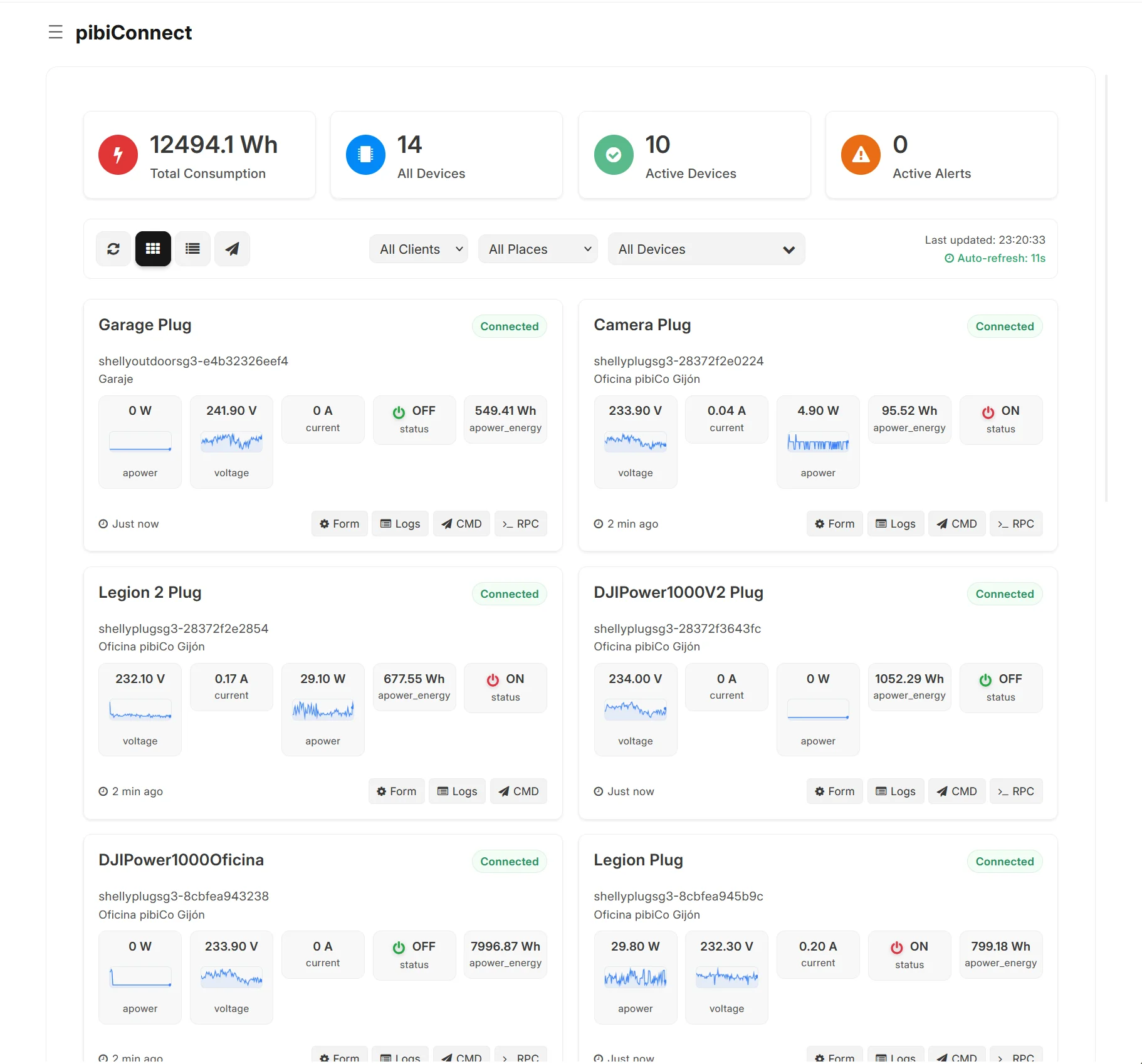
Task: Click the pibiConnect logo
Action: point(134,32)
